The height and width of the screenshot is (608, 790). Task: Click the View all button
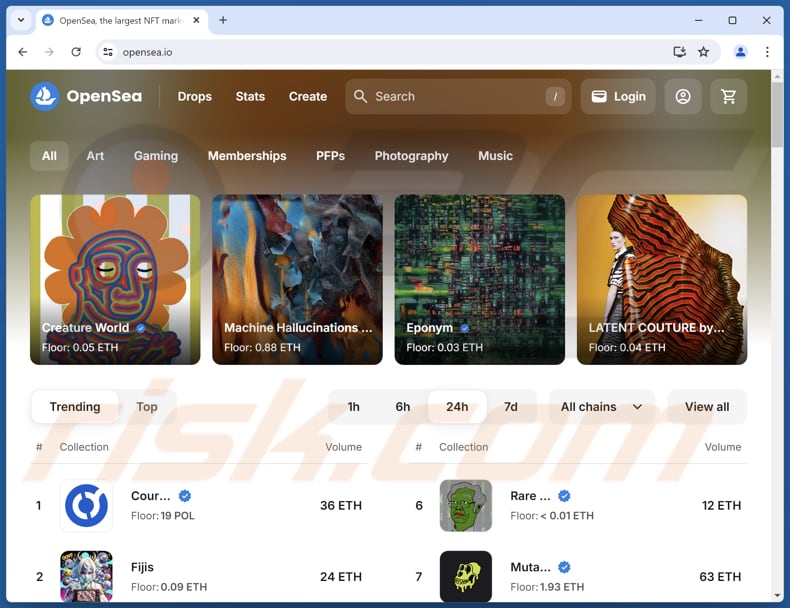707,407
